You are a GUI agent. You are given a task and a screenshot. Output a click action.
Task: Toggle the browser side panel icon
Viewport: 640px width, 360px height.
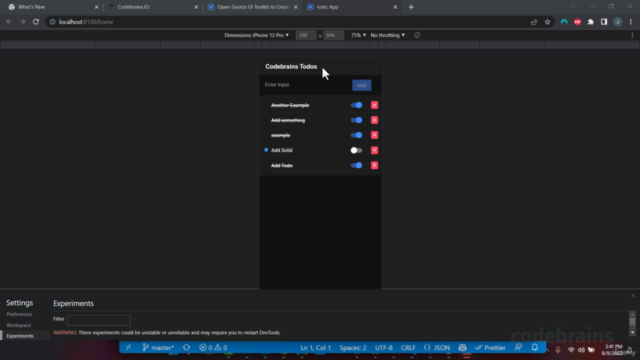click(604, 22)
